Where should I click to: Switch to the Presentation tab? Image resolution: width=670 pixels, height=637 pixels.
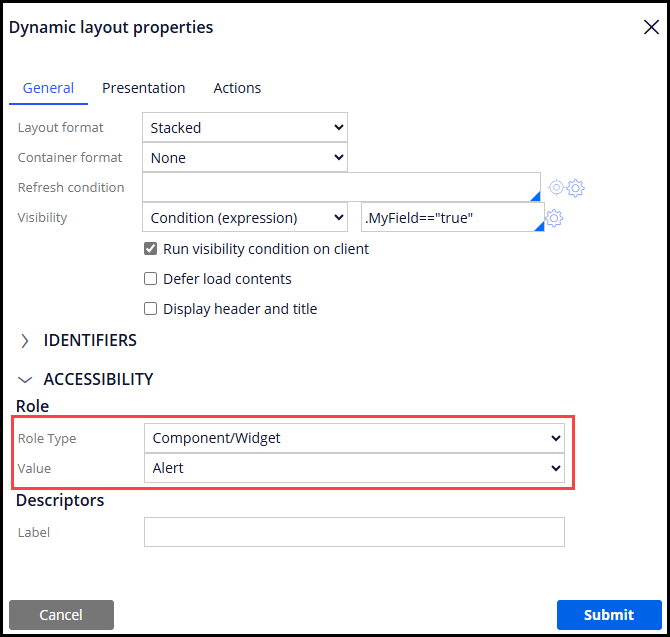tap(144, 88)
